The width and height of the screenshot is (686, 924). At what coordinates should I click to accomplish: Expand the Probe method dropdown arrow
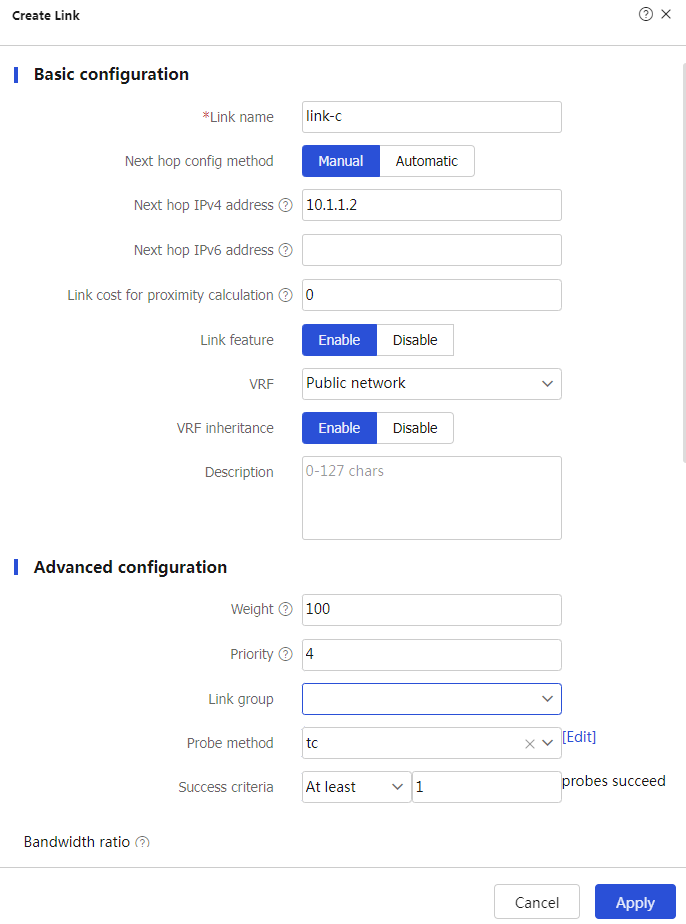pyautogui.click(x=548, y=743)
